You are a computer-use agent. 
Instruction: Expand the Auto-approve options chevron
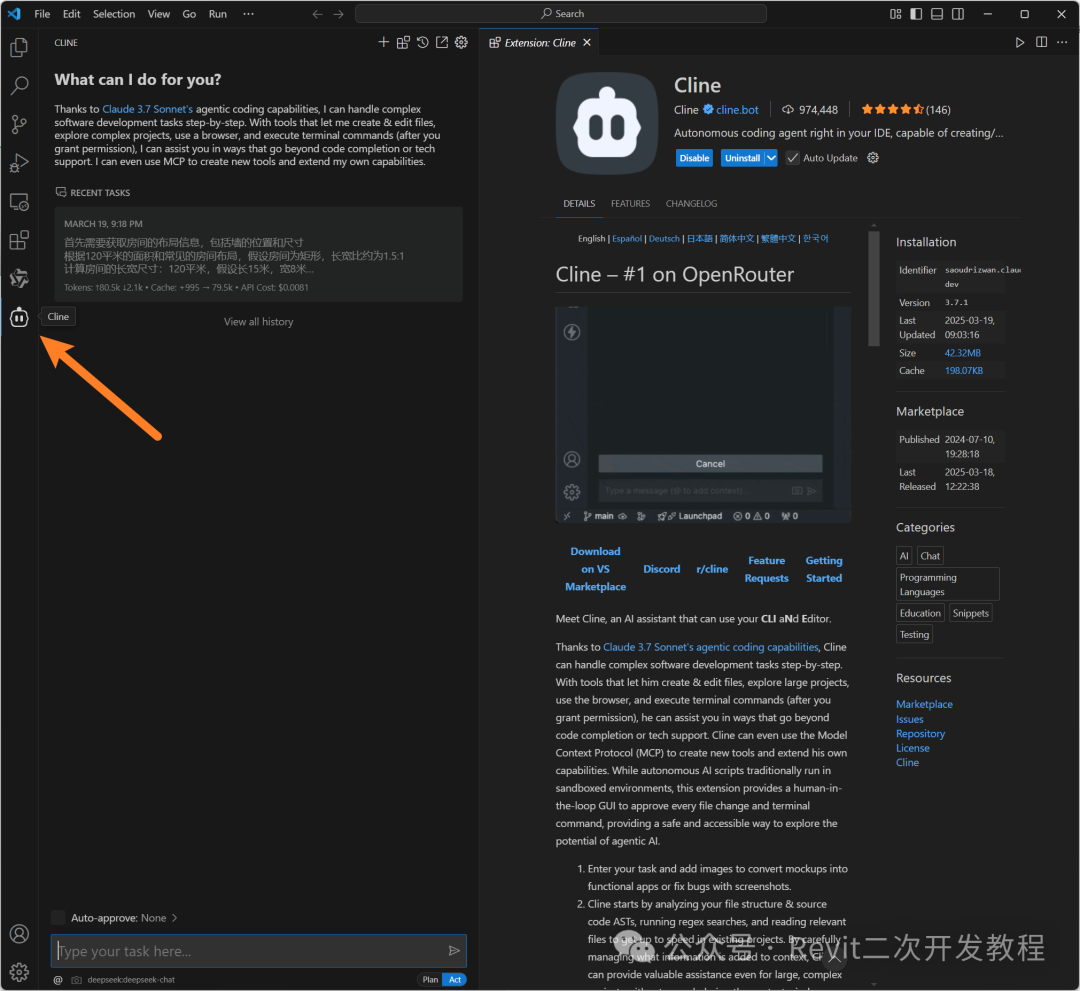(x=174, y=917)
